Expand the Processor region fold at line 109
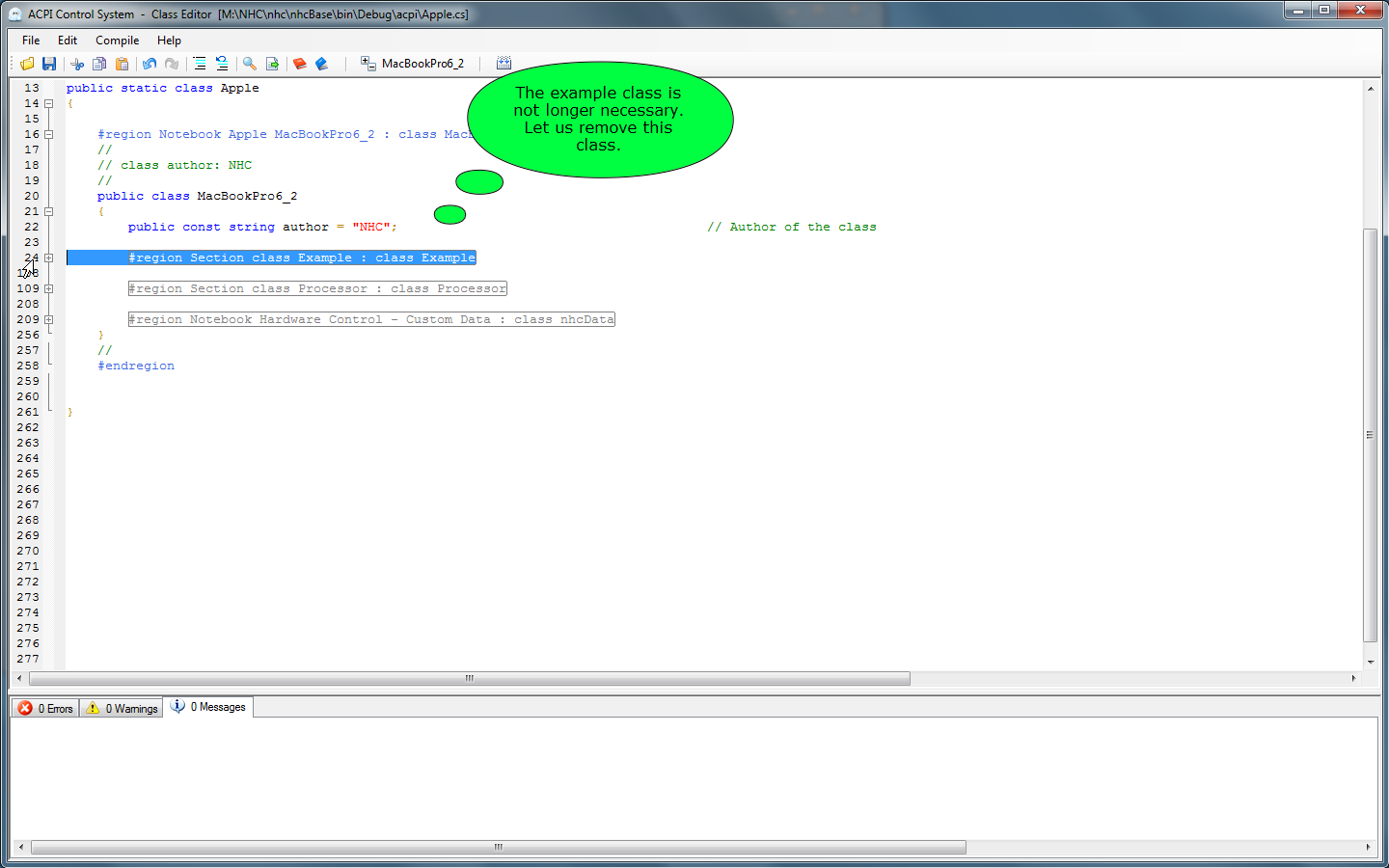The image size is (1389, 868). (x=48, y=289)
